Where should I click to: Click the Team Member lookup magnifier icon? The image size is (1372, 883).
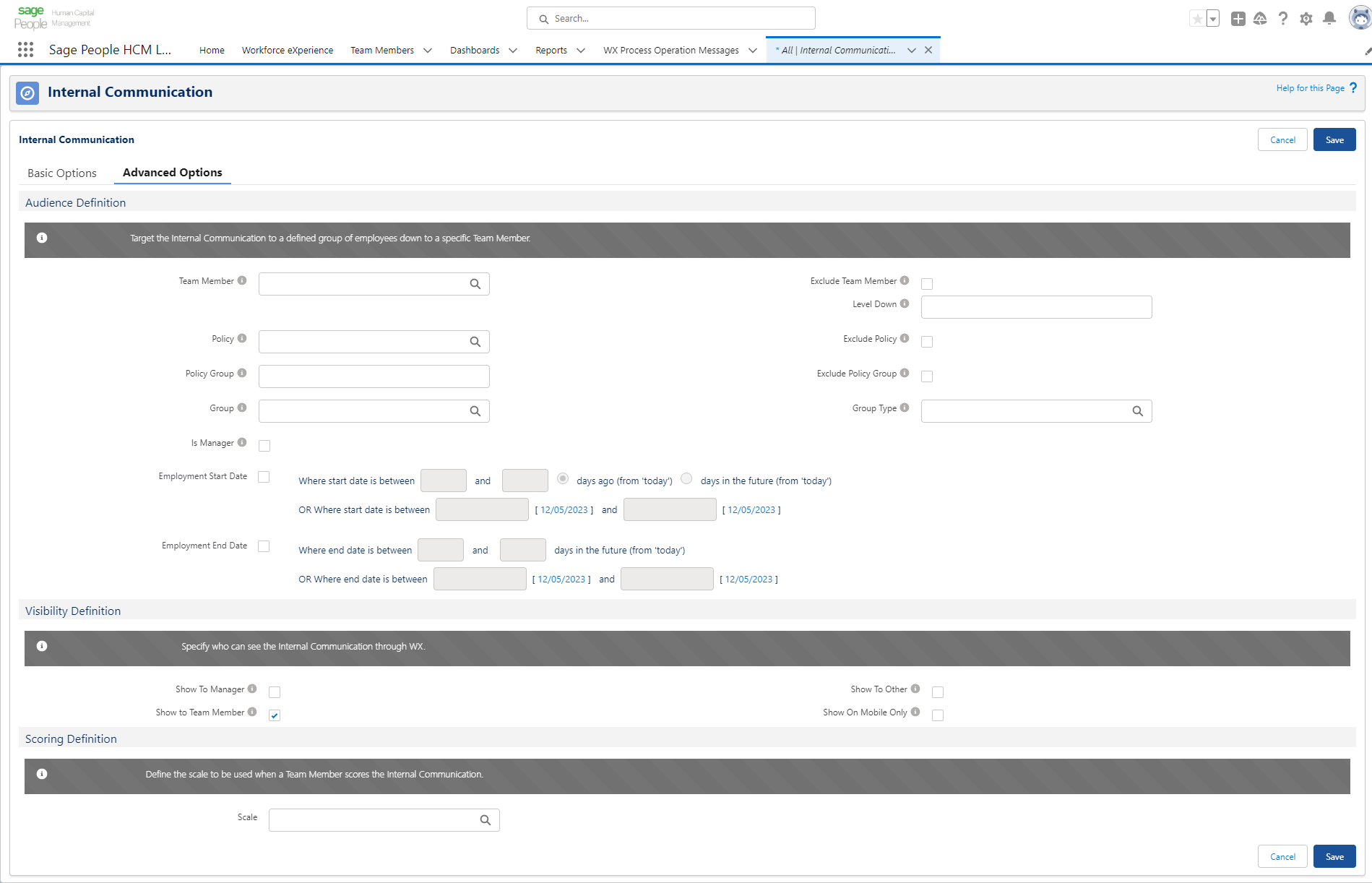[475, 284]
